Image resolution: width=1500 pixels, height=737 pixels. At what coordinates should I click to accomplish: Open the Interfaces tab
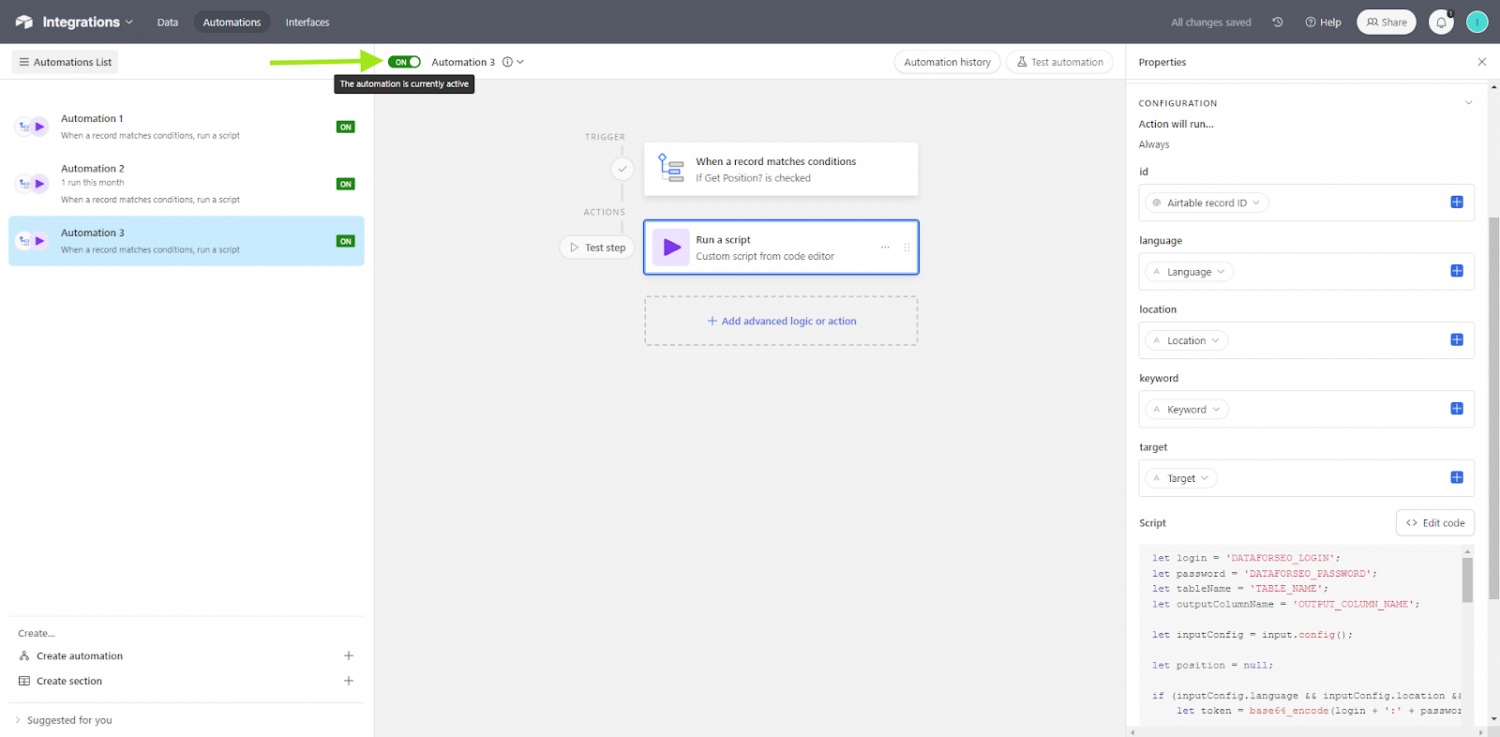tap(307, 21)
